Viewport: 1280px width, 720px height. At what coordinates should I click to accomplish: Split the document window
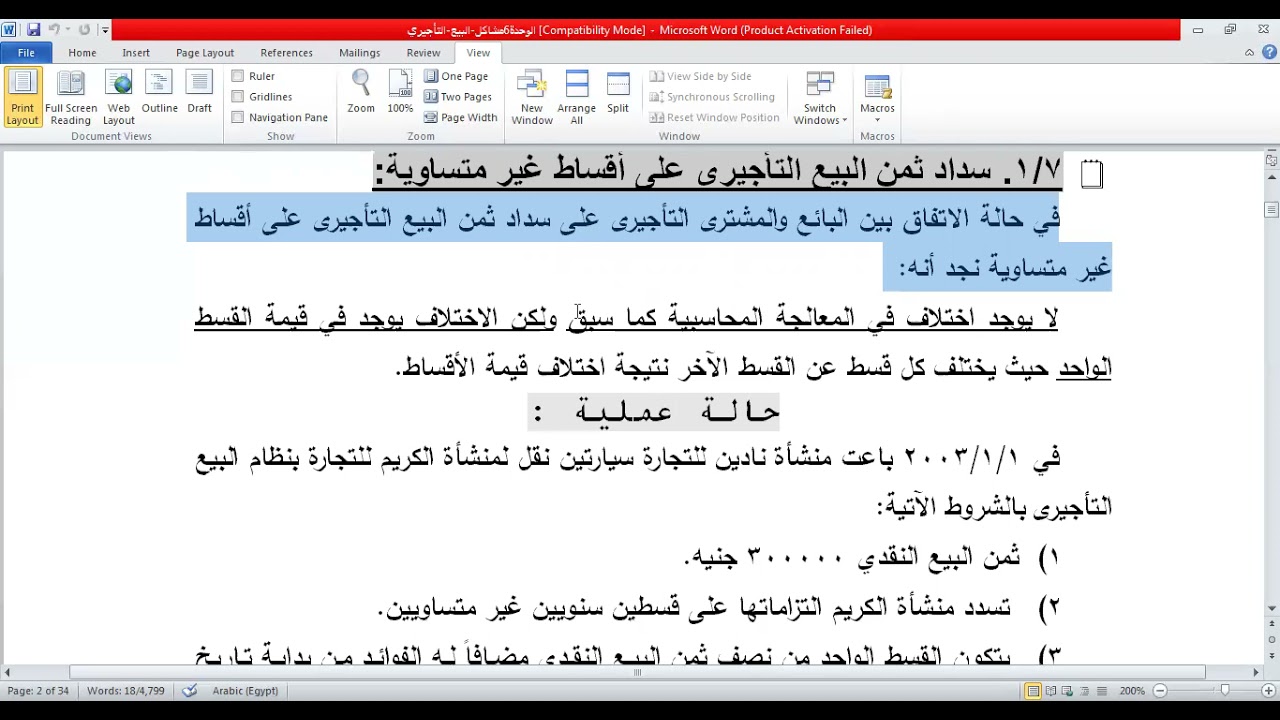[618, 93]
